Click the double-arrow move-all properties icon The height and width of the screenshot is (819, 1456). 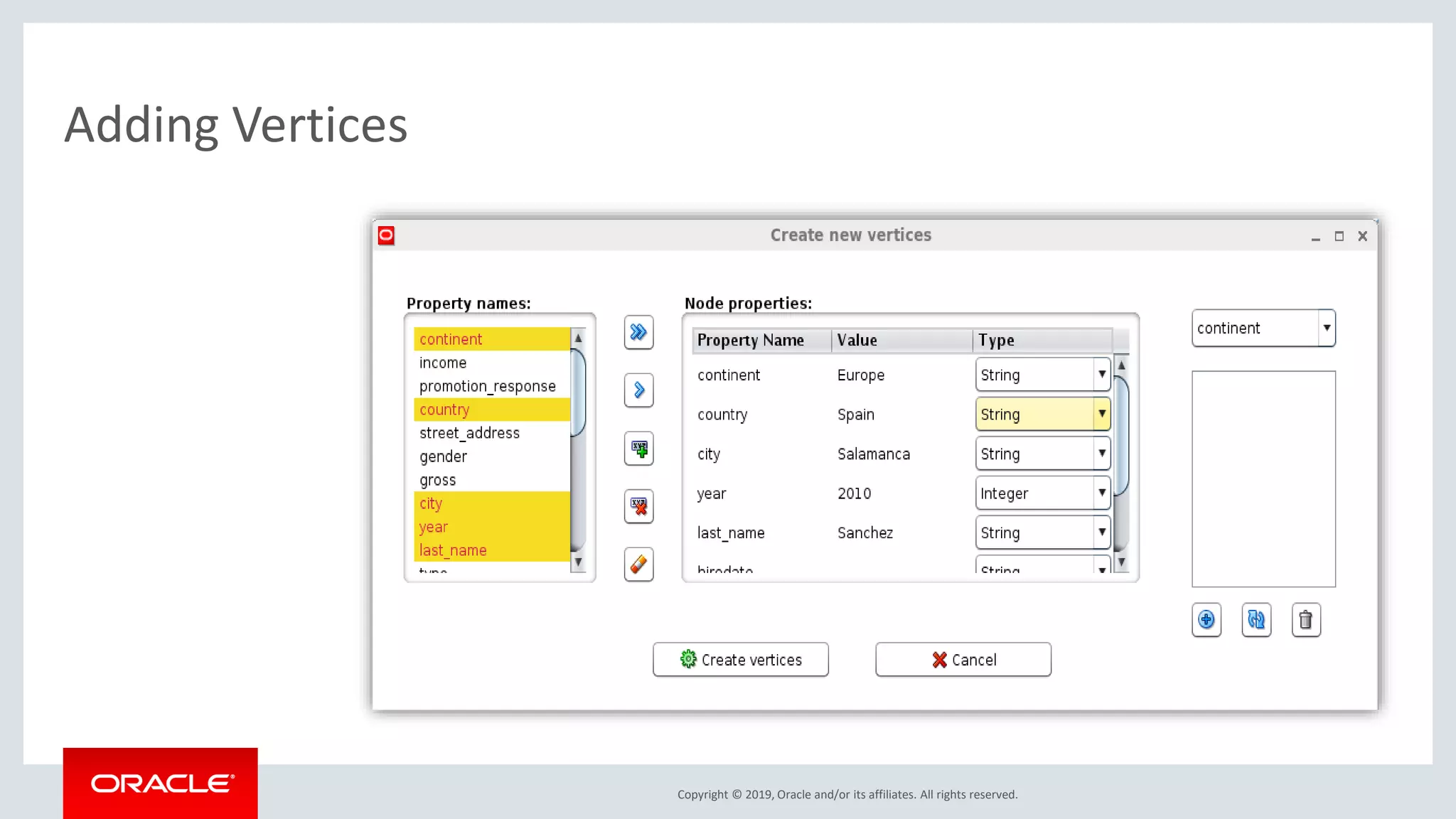point(638,332)
